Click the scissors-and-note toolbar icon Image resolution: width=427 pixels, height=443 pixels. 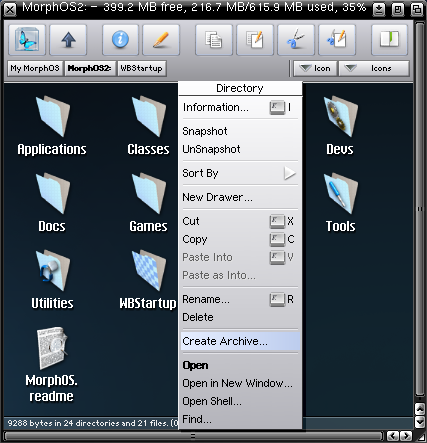point(337,40)
